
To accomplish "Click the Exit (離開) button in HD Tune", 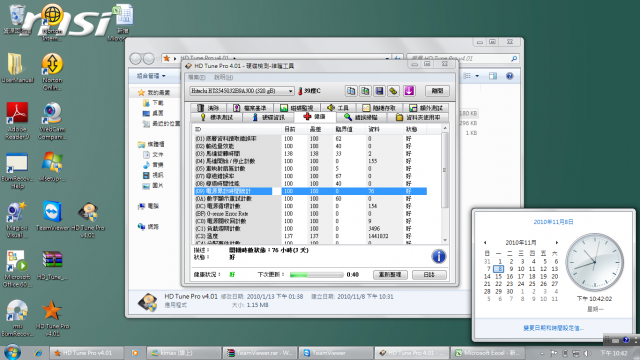I will point(437,91).
